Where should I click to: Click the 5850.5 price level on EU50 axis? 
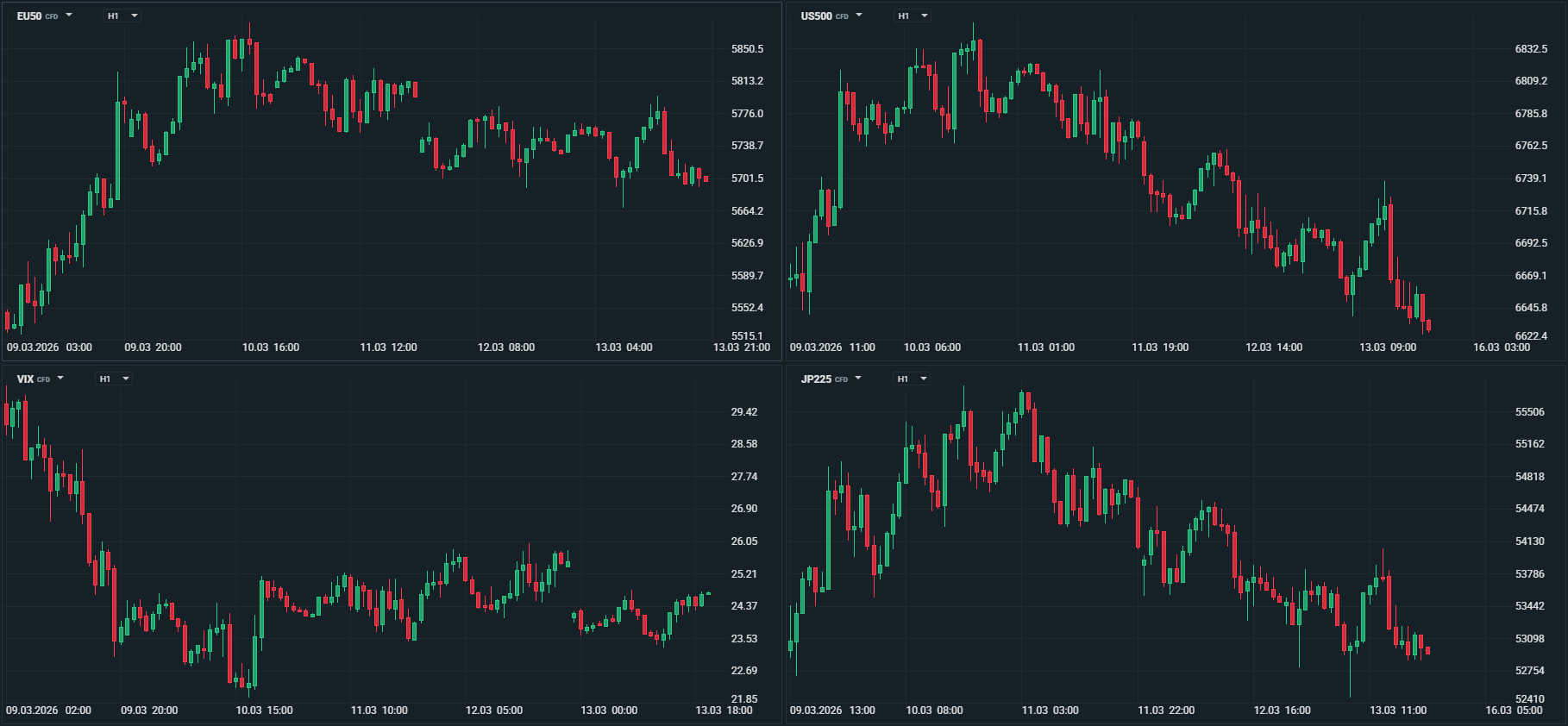pyautogui.click(x=747, y=49)
